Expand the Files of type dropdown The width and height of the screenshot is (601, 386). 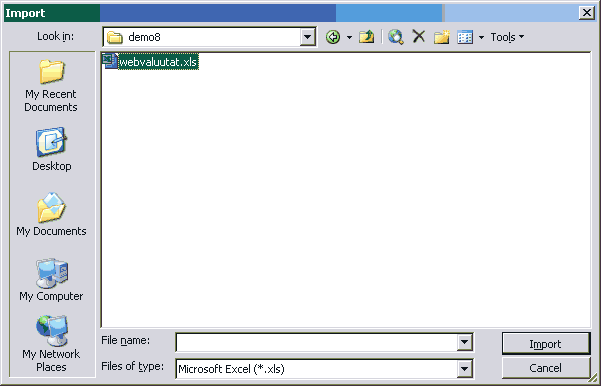click(x=465, y=369)
